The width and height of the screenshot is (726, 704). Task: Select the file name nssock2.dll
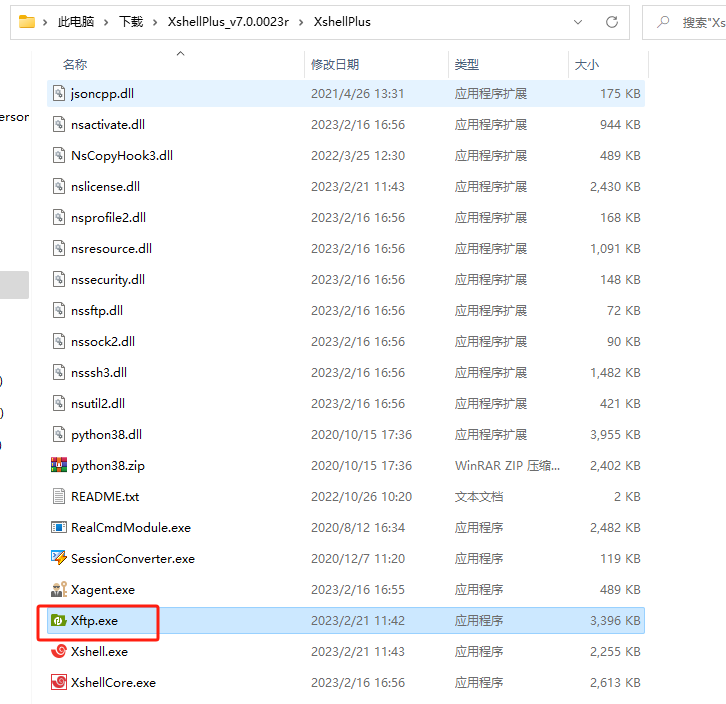[x=103, y=342]
